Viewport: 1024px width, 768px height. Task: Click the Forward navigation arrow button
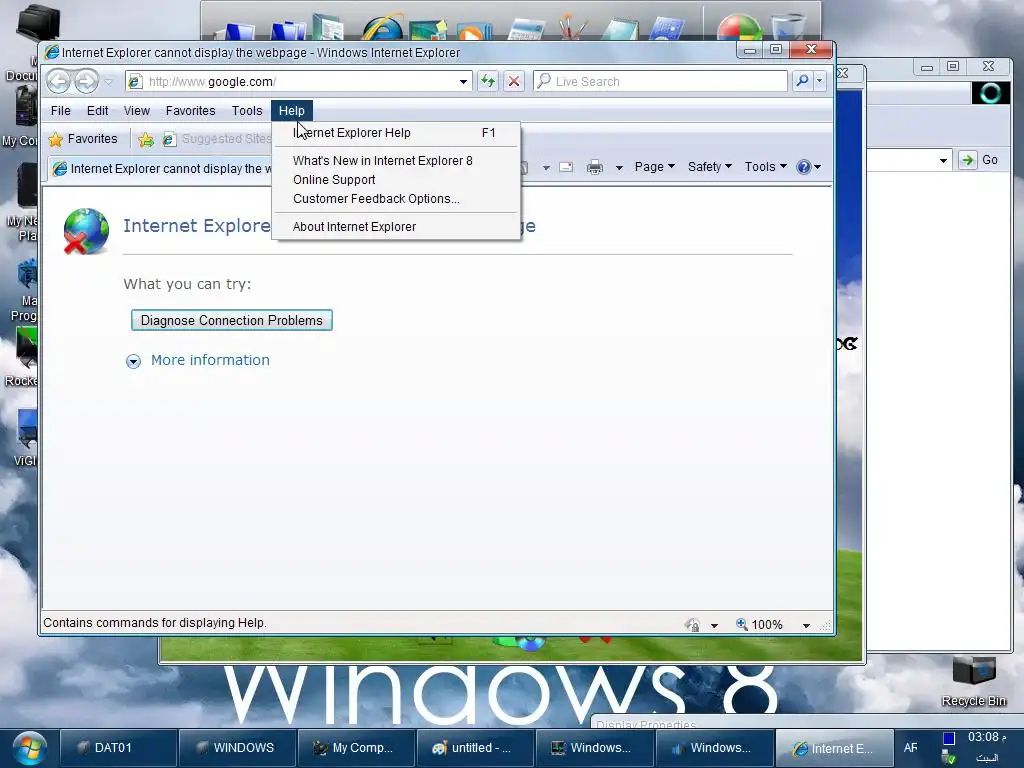(86, 81)
